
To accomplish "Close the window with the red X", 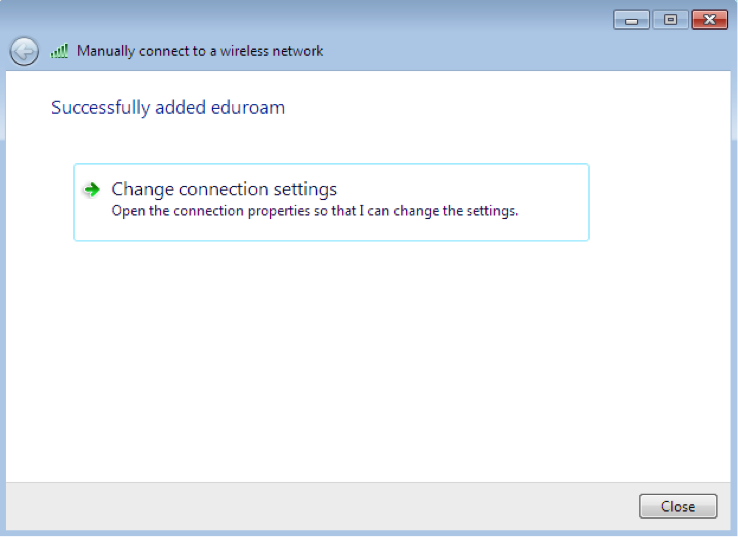I will tap(709, 20).
